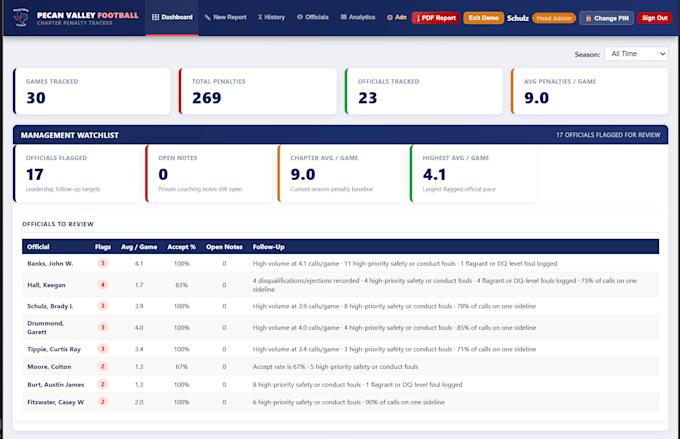The image size is (680, 439).
Task: Click the 67% accept rate for Moore, Colton
Action: click(x=181, y=367)
